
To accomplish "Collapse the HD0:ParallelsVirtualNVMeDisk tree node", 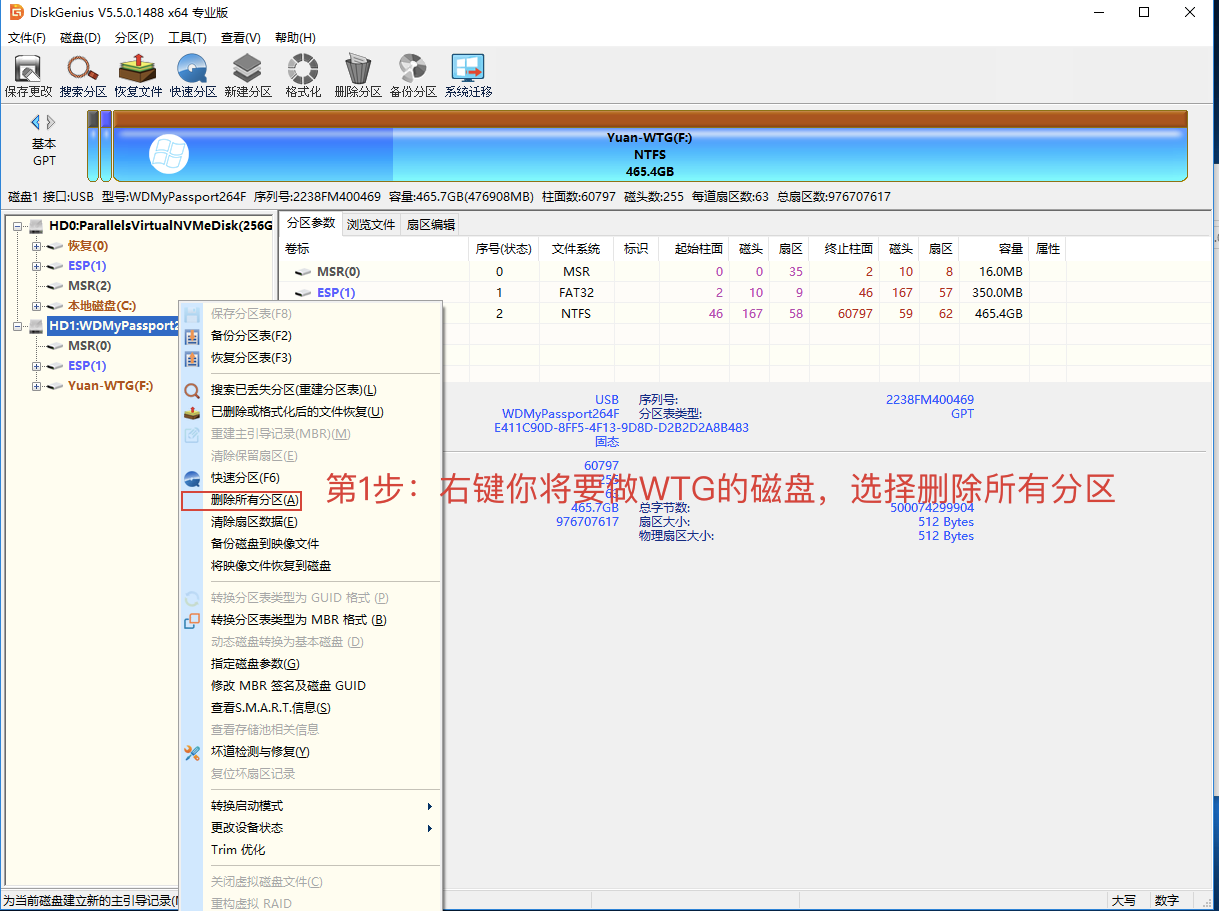I will click(x=18, y=226).
